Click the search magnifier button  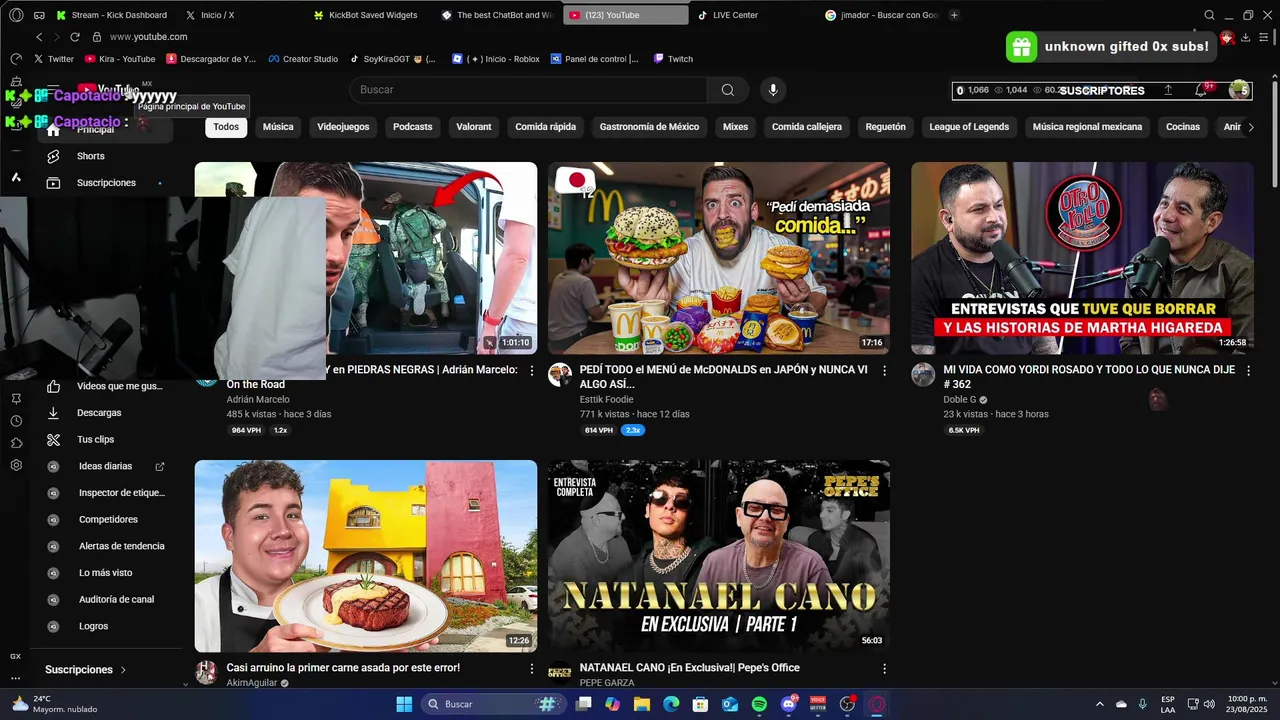728,90
